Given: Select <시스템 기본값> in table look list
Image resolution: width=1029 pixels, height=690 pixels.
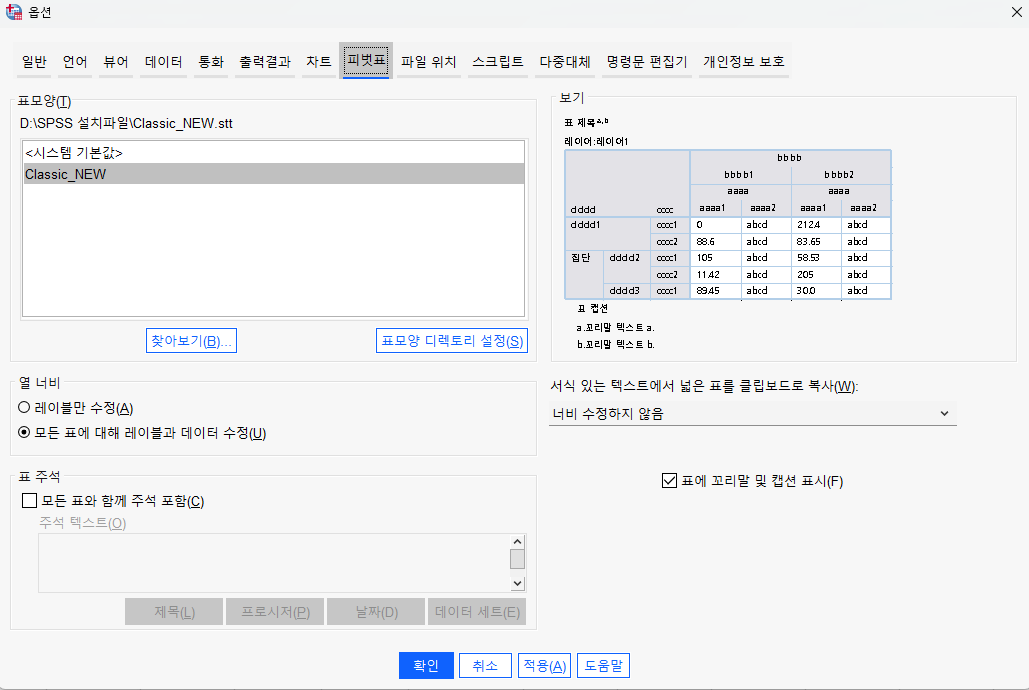Looking at the screenshot, I should pyautogui.click(x=274, y=153).
